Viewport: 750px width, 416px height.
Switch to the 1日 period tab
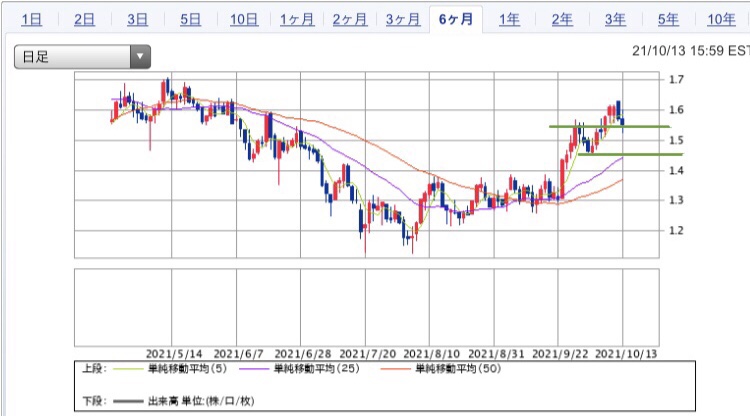[x=32, y=20]
